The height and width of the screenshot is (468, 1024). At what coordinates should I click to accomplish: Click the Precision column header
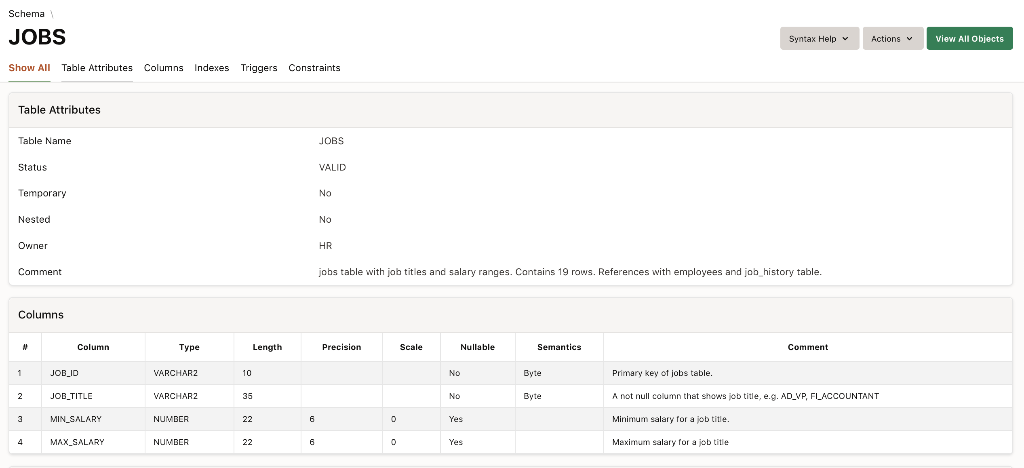point(342,347)
